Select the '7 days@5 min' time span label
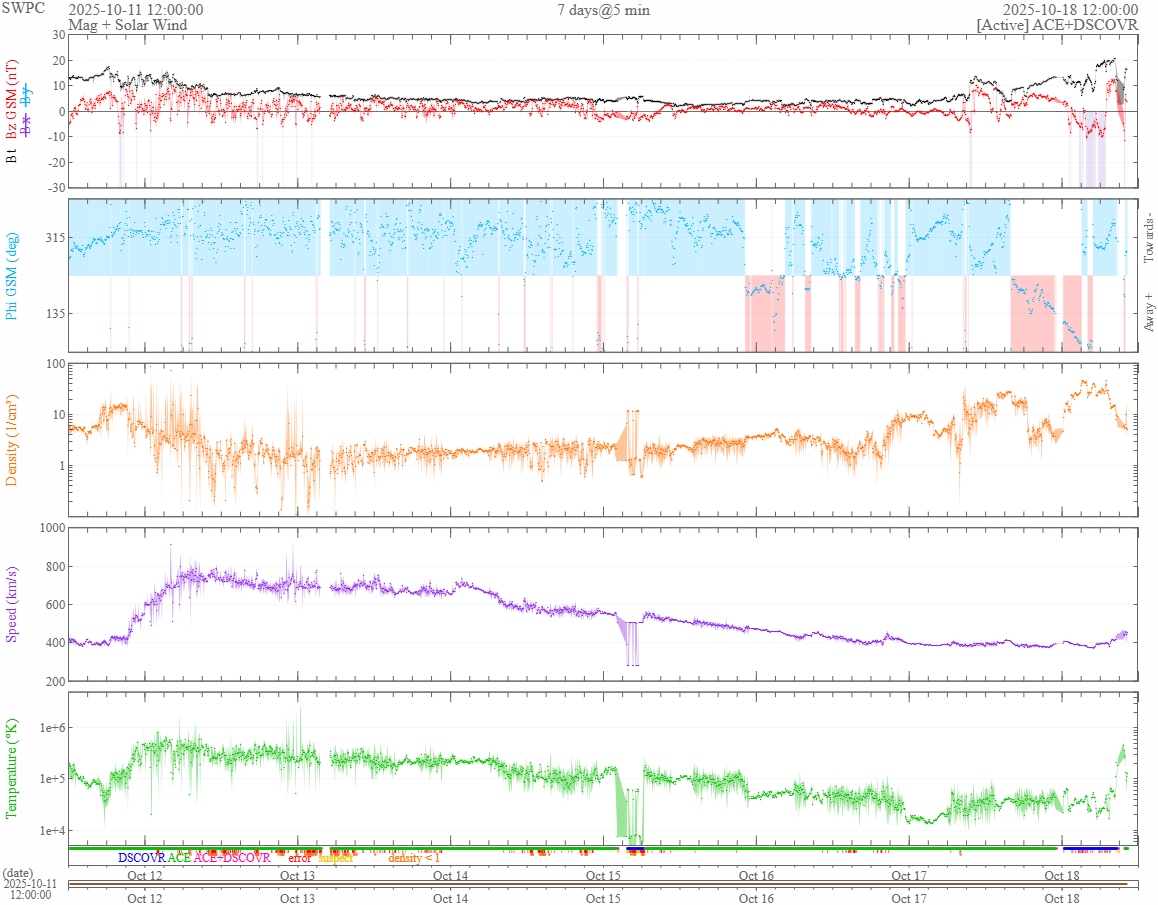Screen dimensions: 1158x905 click(x=603, y=10)
